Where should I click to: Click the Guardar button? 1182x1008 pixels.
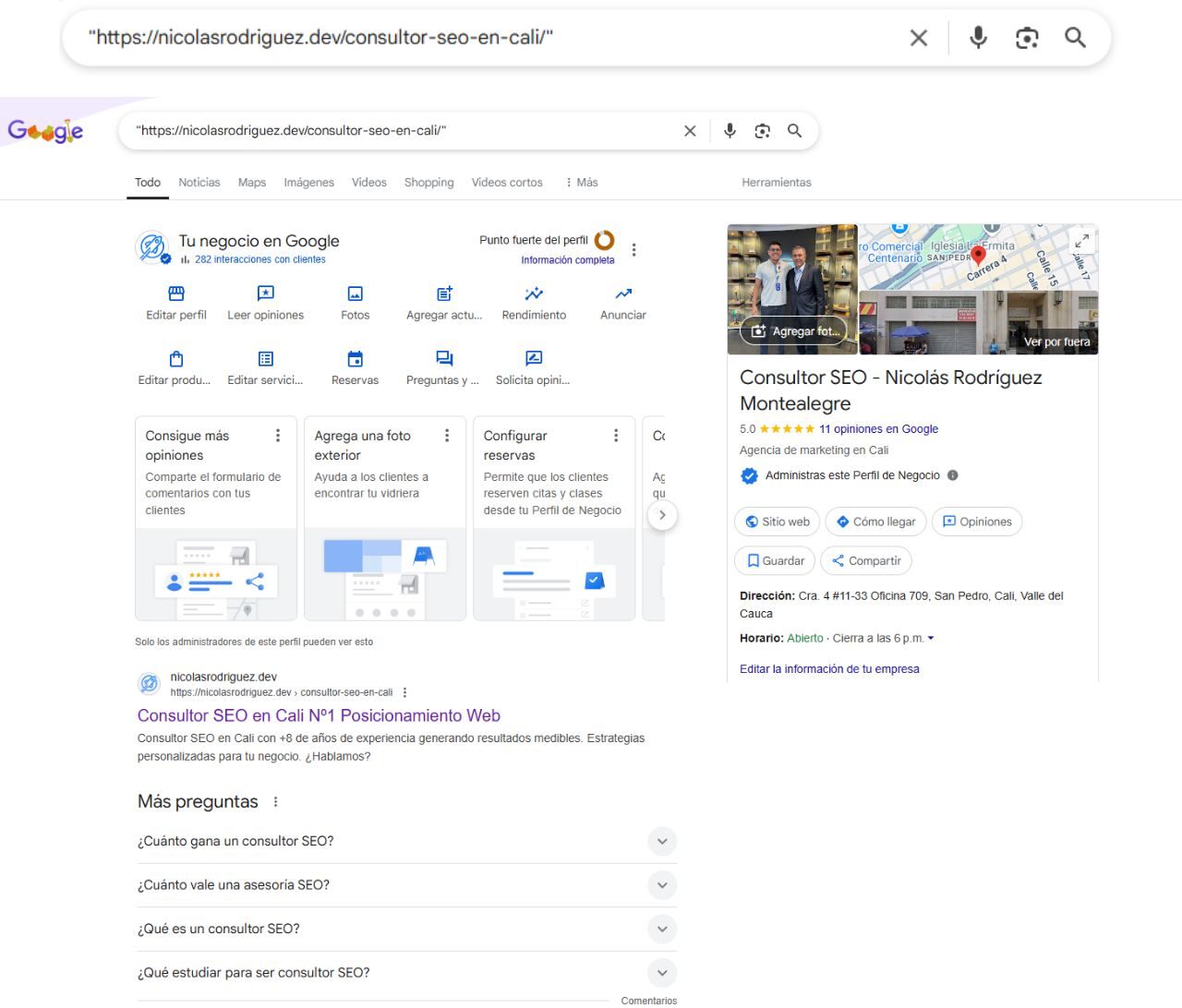[776, 560]
